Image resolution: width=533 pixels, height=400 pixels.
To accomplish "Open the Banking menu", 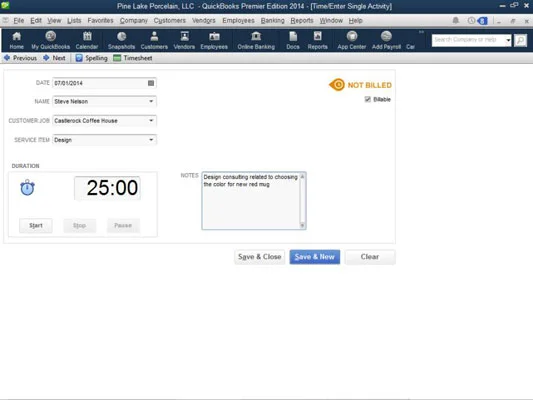I will click(273, 21).
